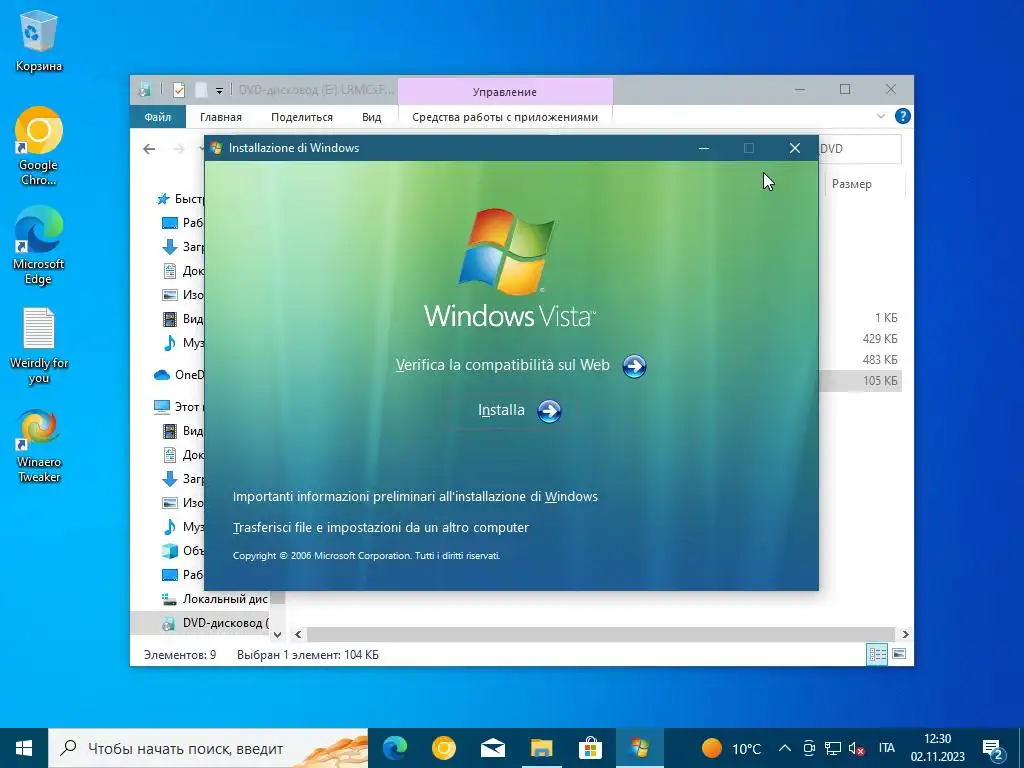The width and height of the screenshot is (1024, 768).
Task: Switch the ITA input language indicator
Action: (x=886, y=748)
